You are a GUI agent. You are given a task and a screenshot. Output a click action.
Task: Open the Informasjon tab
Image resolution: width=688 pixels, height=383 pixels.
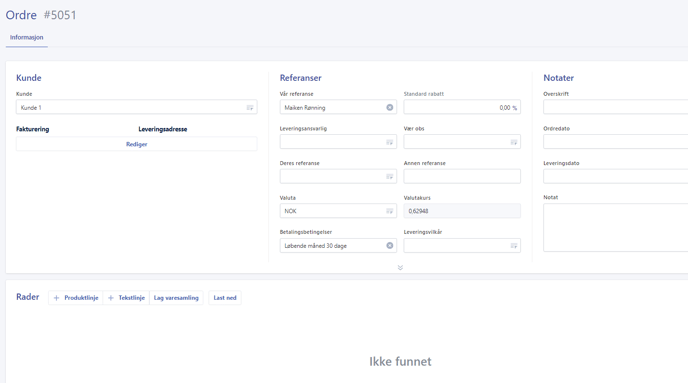point(26,37)
